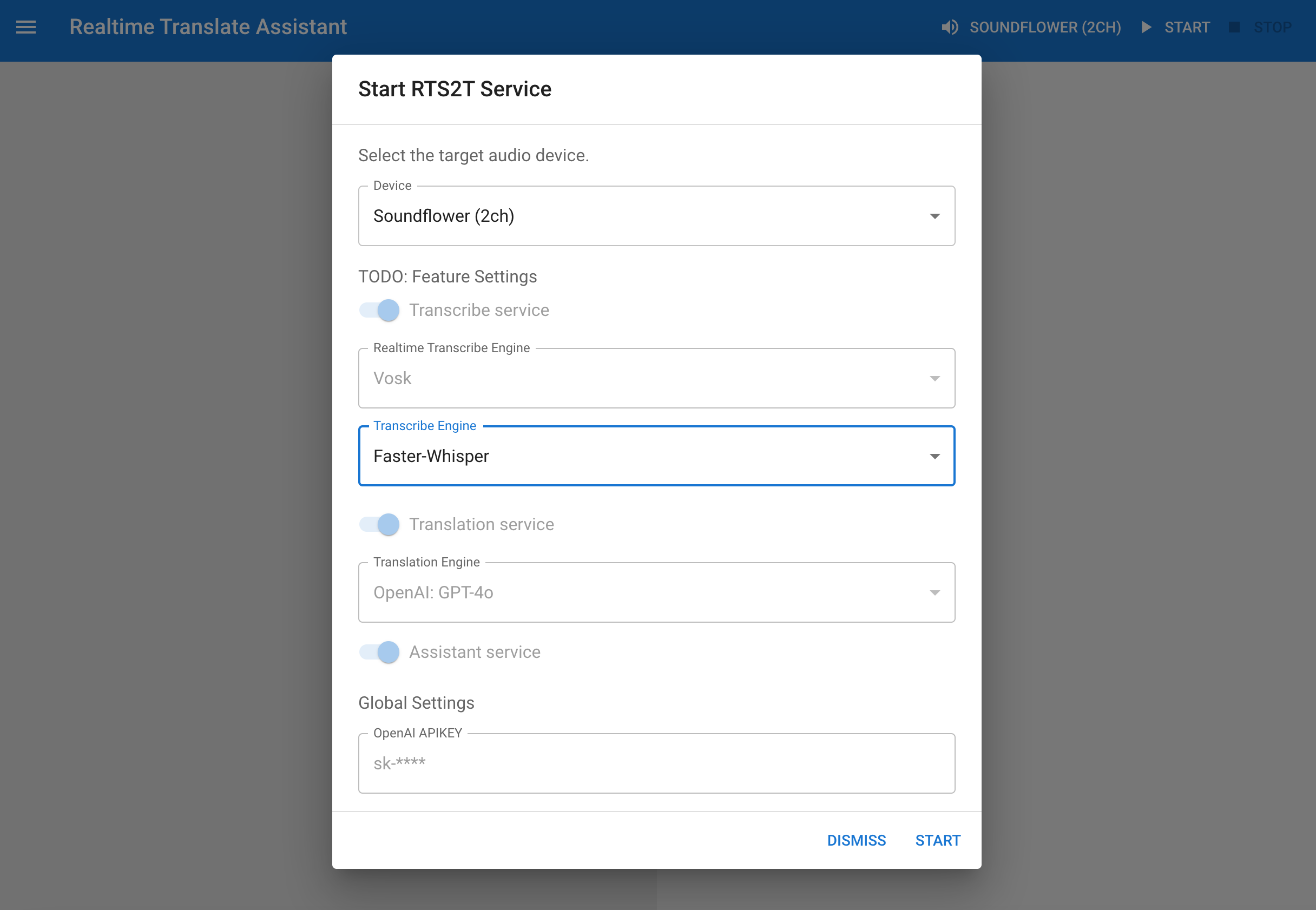Screen dimensions: 1316x910
Task: Click the START button to begin service
Action: point(935,840)
